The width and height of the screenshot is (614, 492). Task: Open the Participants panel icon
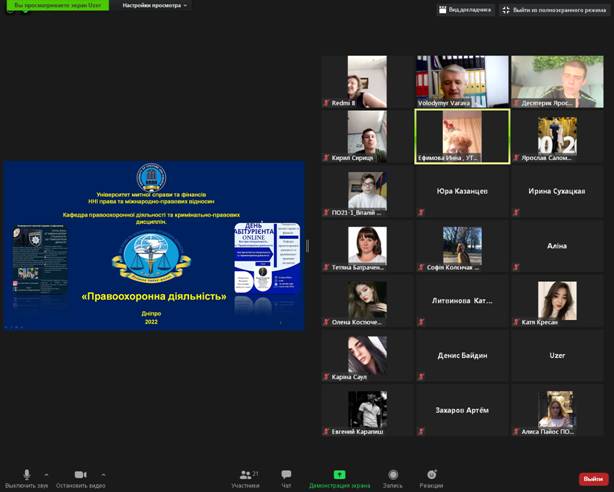(245, 475)
